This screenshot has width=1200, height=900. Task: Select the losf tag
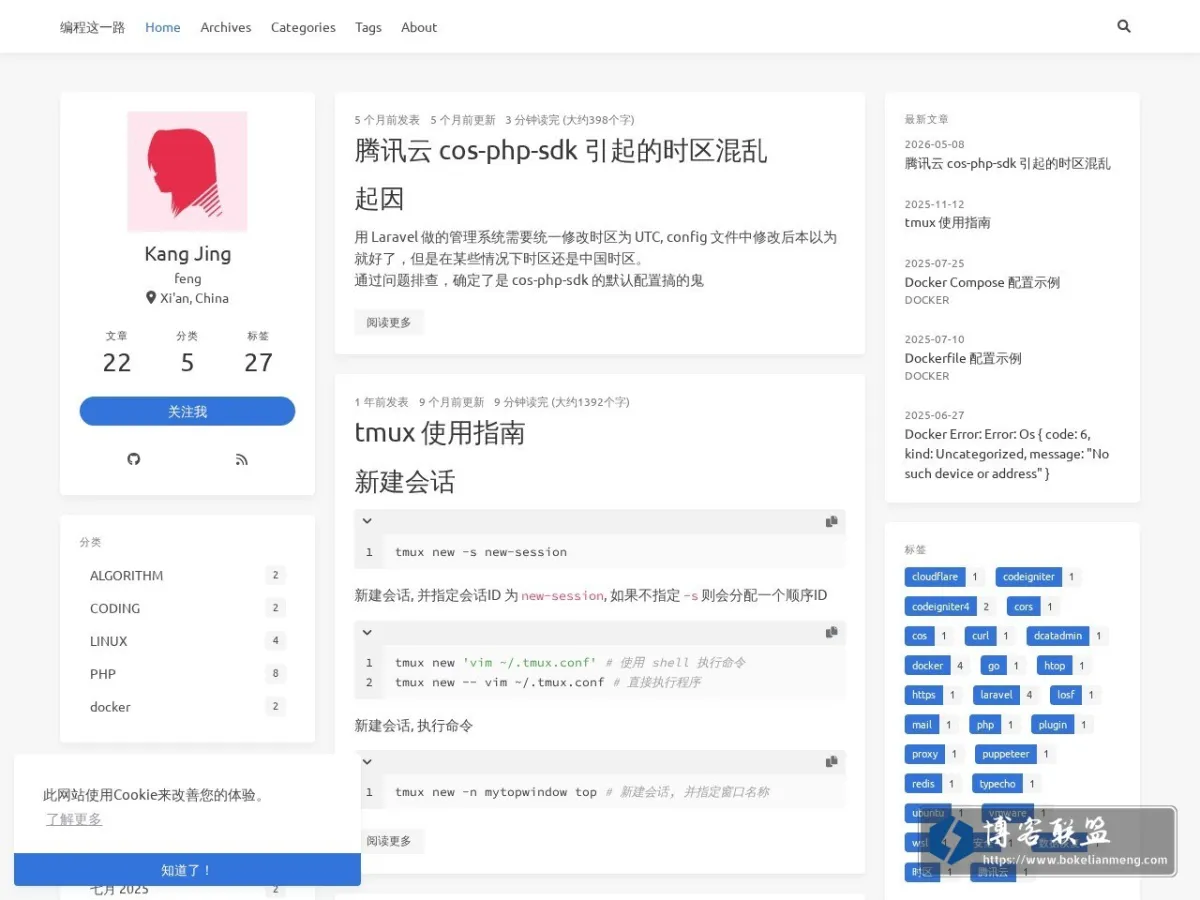[1065, 695]
